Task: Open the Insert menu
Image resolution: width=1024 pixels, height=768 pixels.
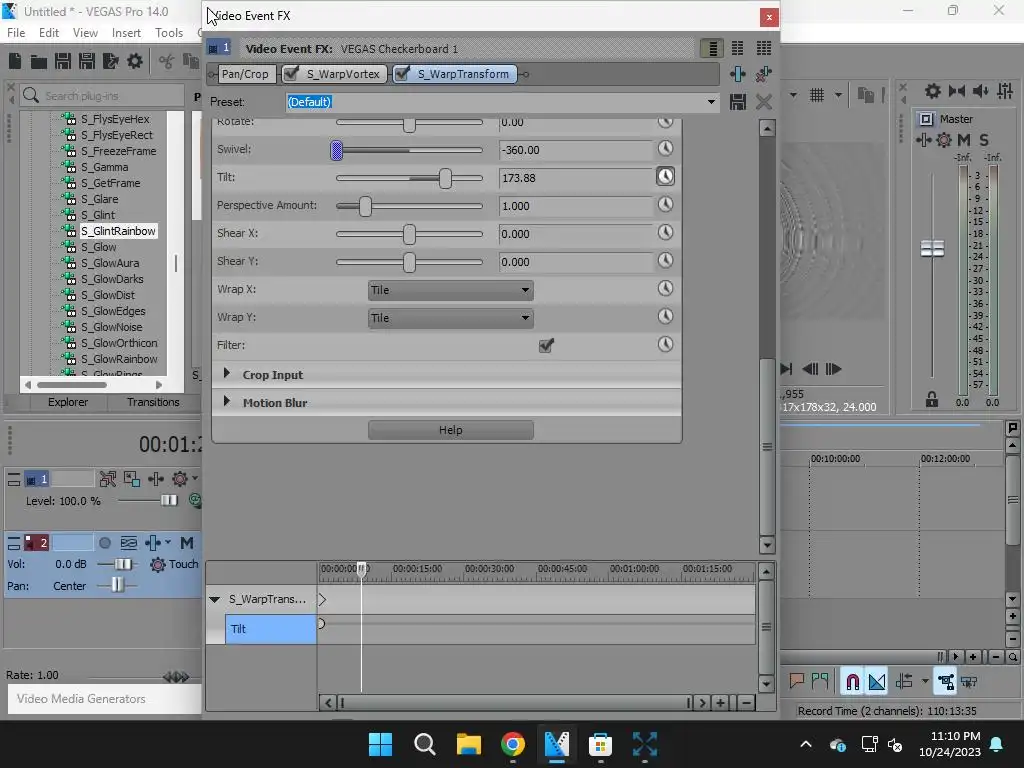Action: pos(126,33)
